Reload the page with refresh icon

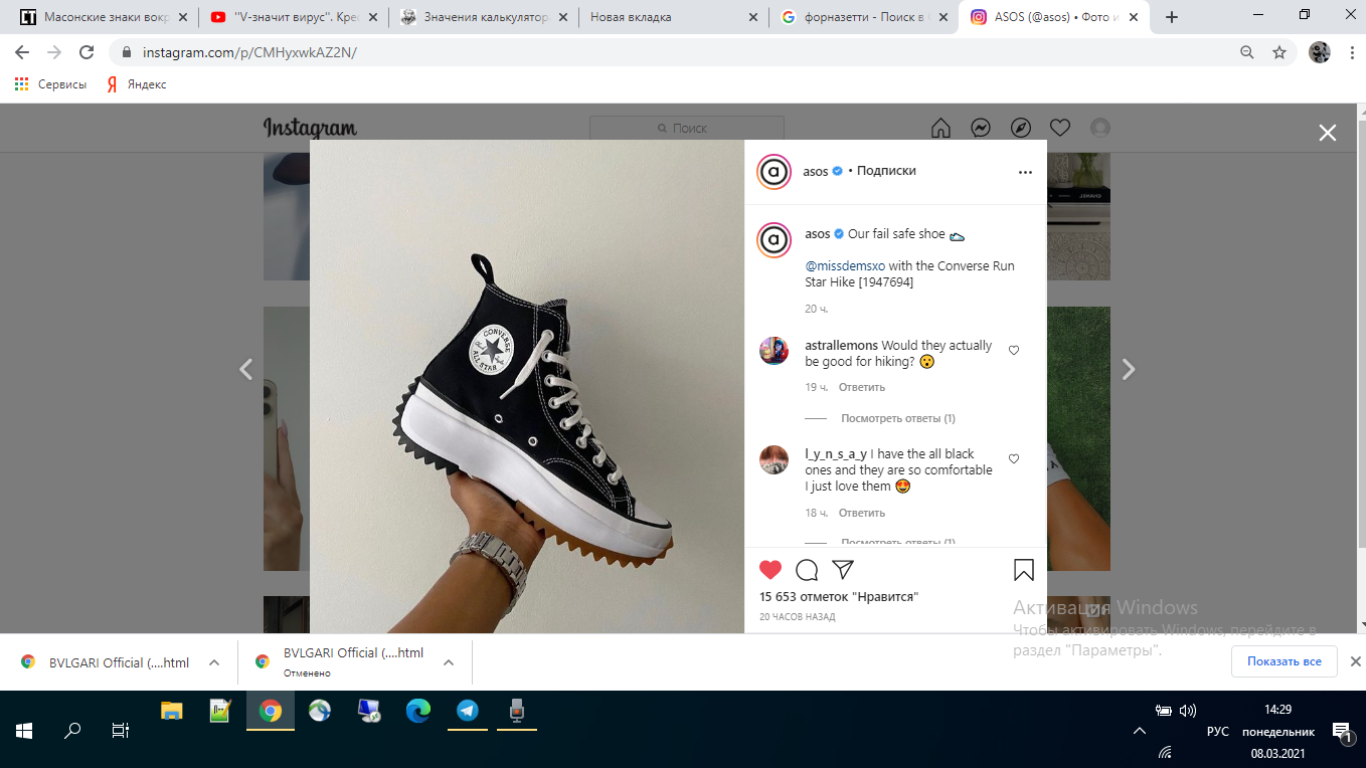(x=87, y=52)
